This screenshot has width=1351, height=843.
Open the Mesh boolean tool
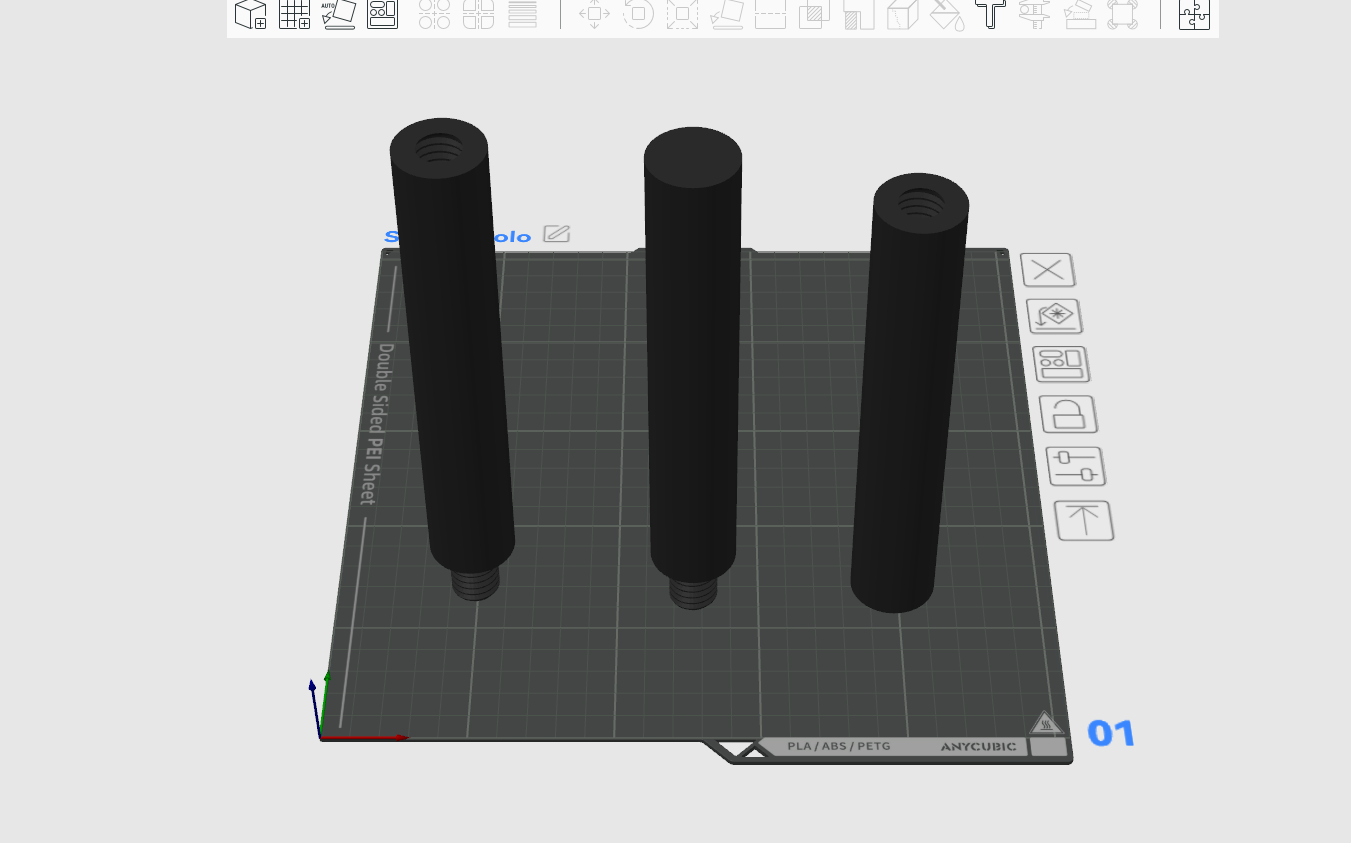click(x=814, y=14)
